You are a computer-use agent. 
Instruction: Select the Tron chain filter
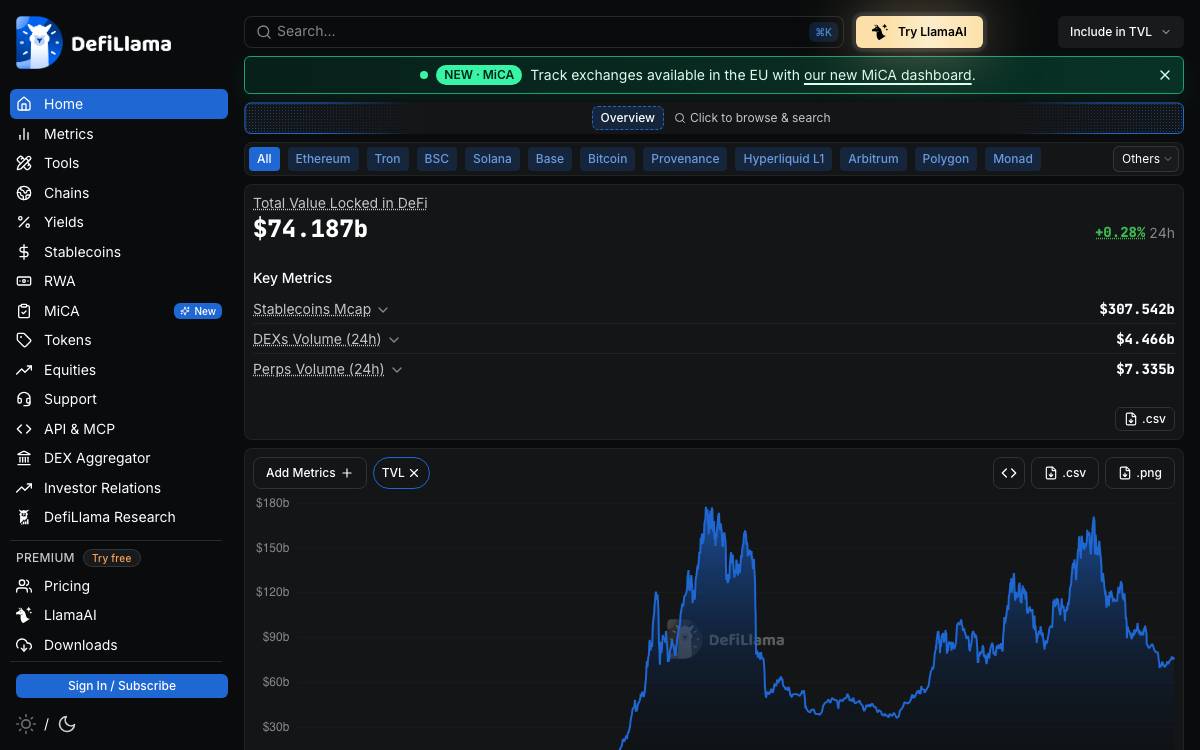[x=387, y=159]
